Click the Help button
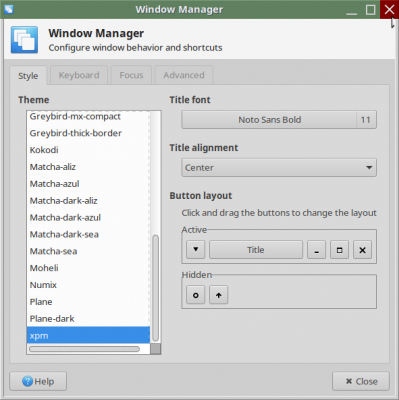Screen dimensions: 399x400 (x=38, y=381)
